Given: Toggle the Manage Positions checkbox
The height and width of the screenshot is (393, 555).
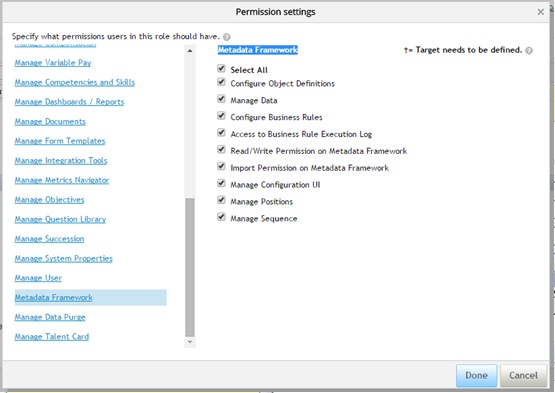Looking at the screenshot, I should [x=221, y=200].
